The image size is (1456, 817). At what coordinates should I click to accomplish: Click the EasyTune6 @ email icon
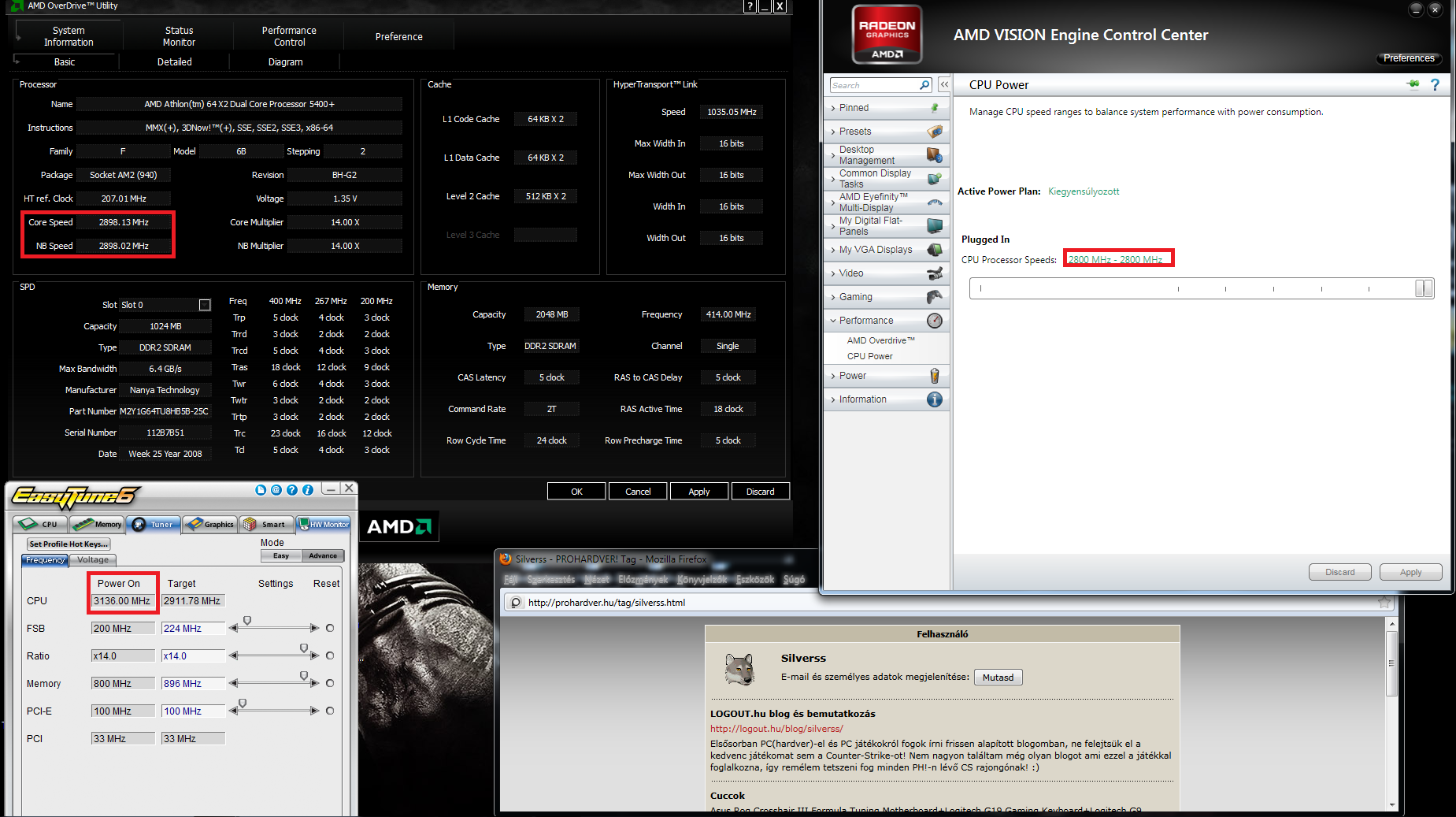tap(276, 490)
